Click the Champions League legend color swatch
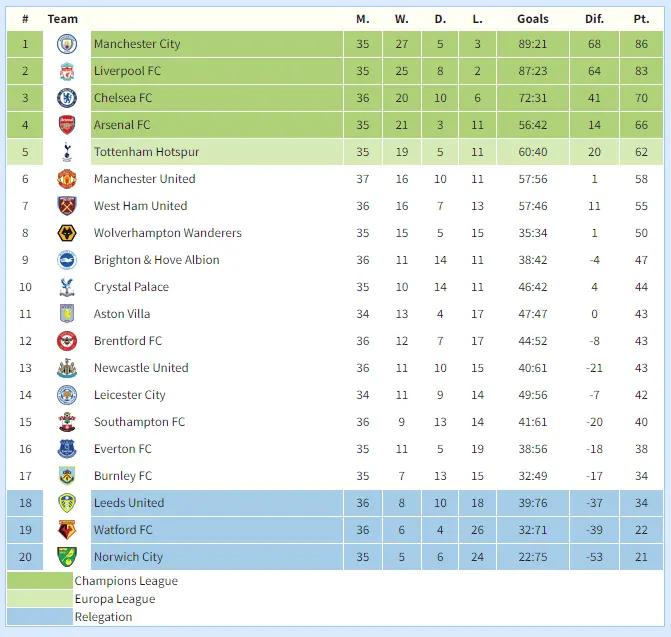 click(x=40, y=581)
